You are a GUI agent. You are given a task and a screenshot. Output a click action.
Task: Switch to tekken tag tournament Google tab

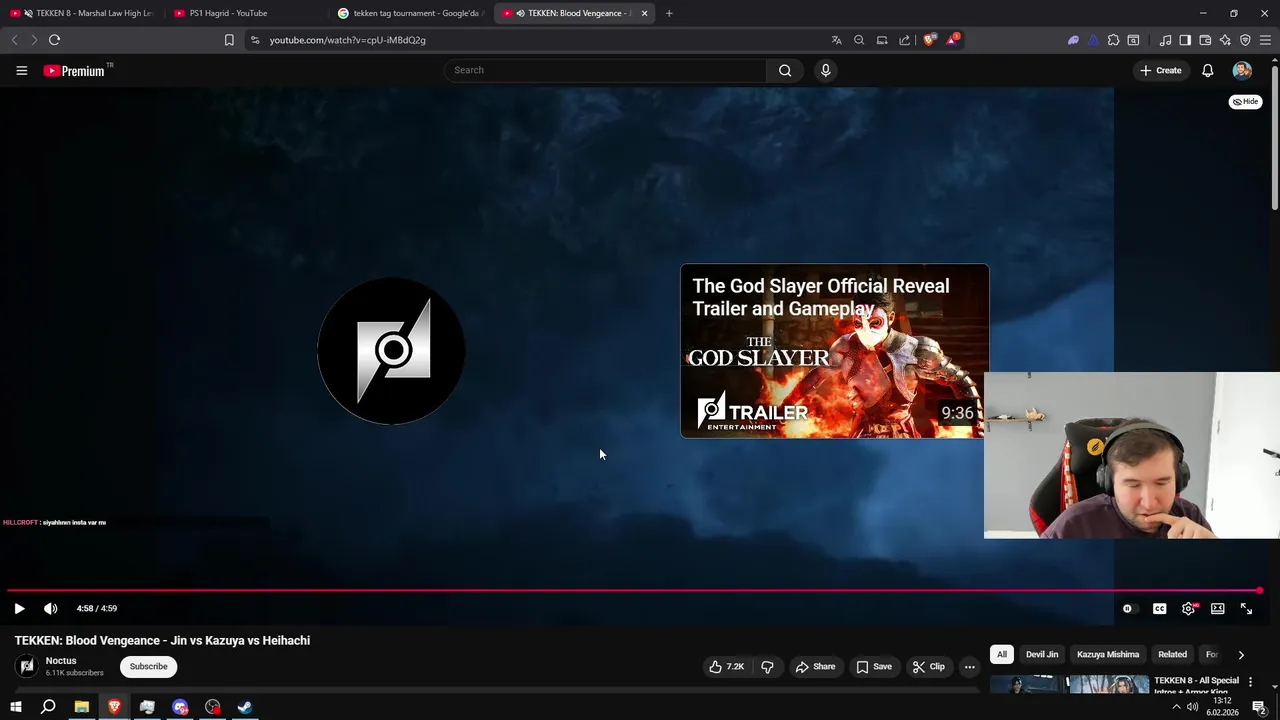tap(409, 13)
